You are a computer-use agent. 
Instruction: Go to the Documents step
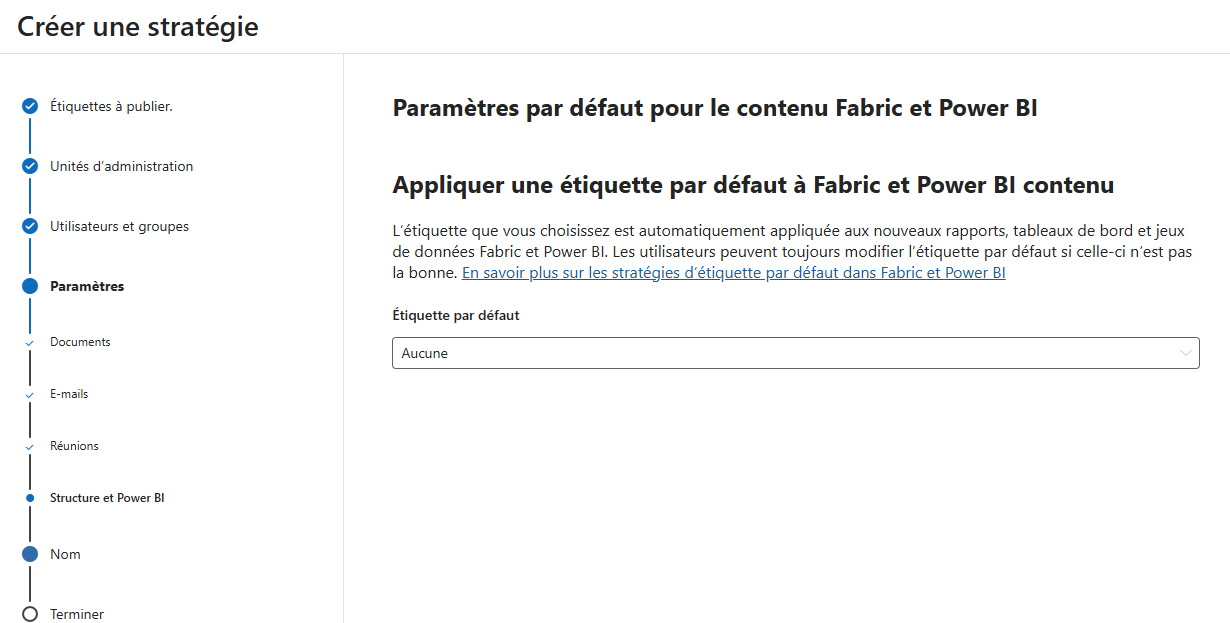tap(79, 341)
